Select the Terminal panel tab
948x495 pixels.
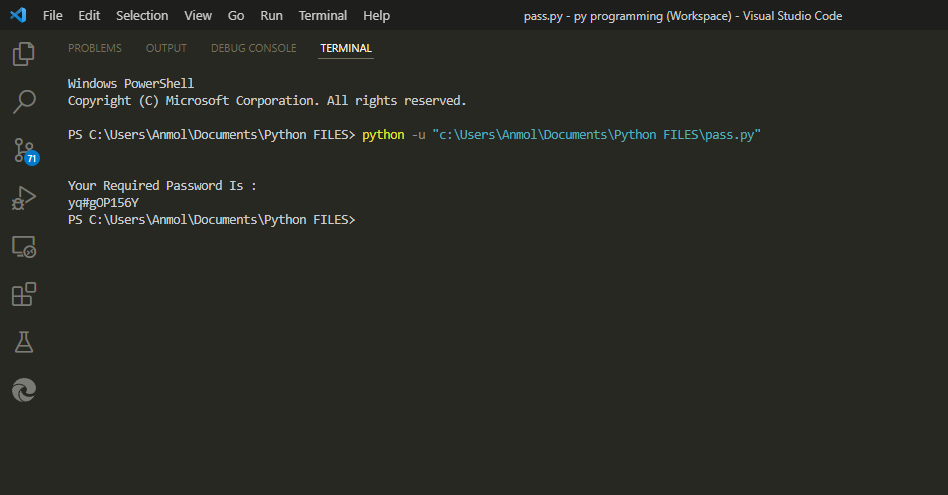(x=346, y=48)
